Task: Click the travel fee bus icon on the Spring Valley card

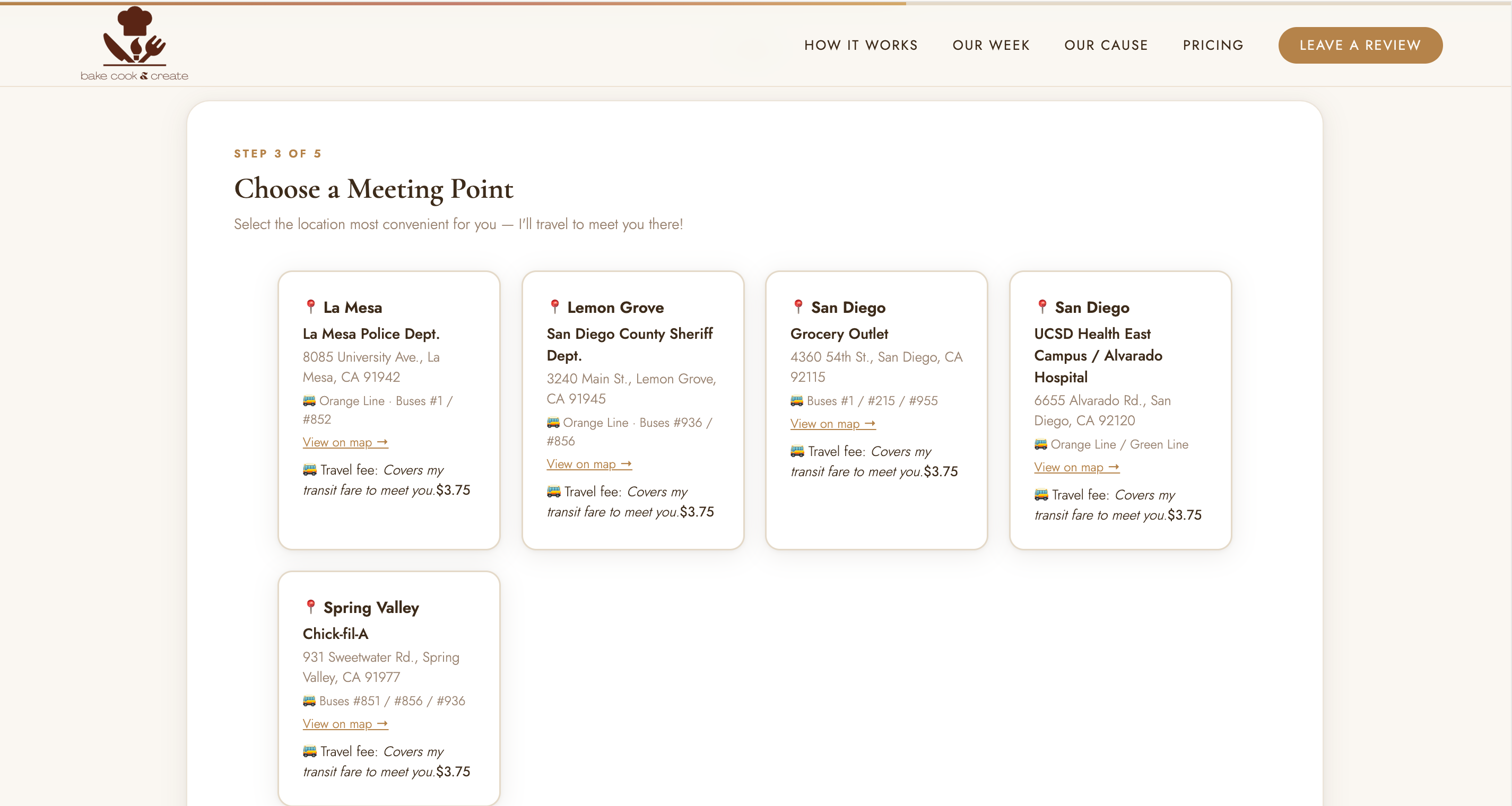Action: [310, 751]
